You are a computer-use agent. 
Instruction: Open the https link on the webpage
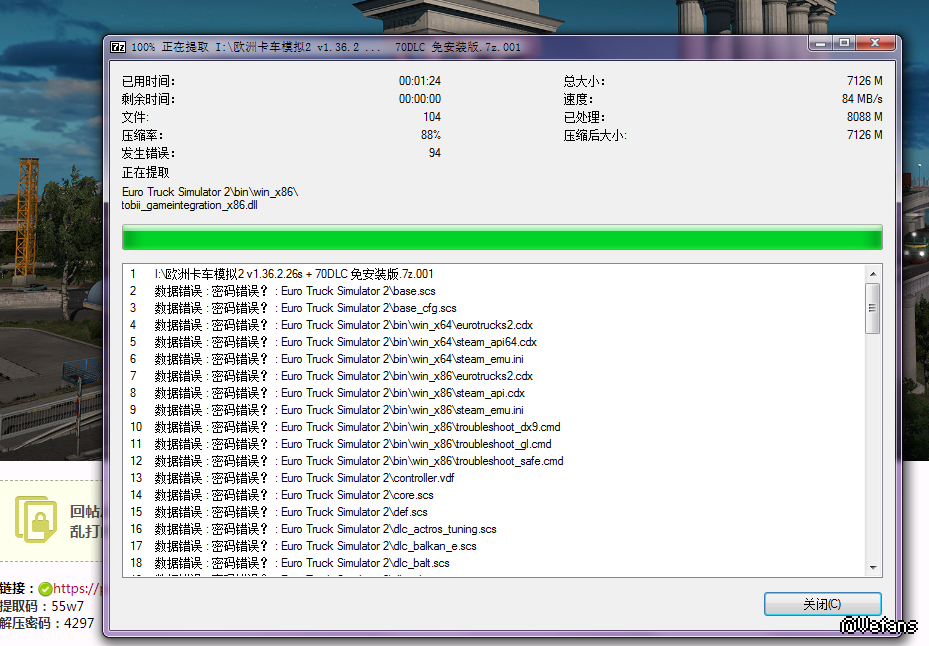pos(78,588)
